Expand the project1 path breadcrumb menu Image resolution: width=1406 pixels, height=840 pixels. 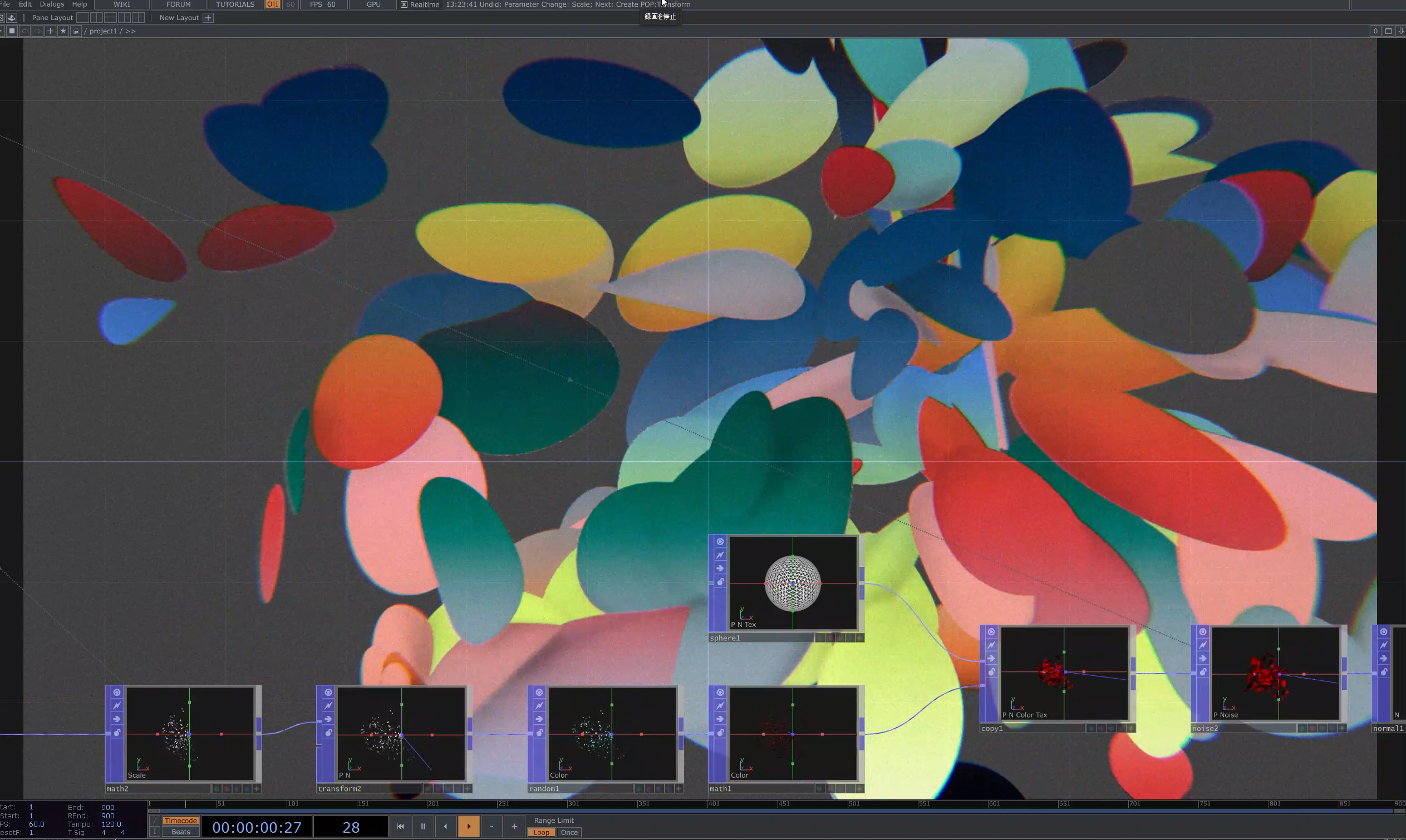coord(130,31)
